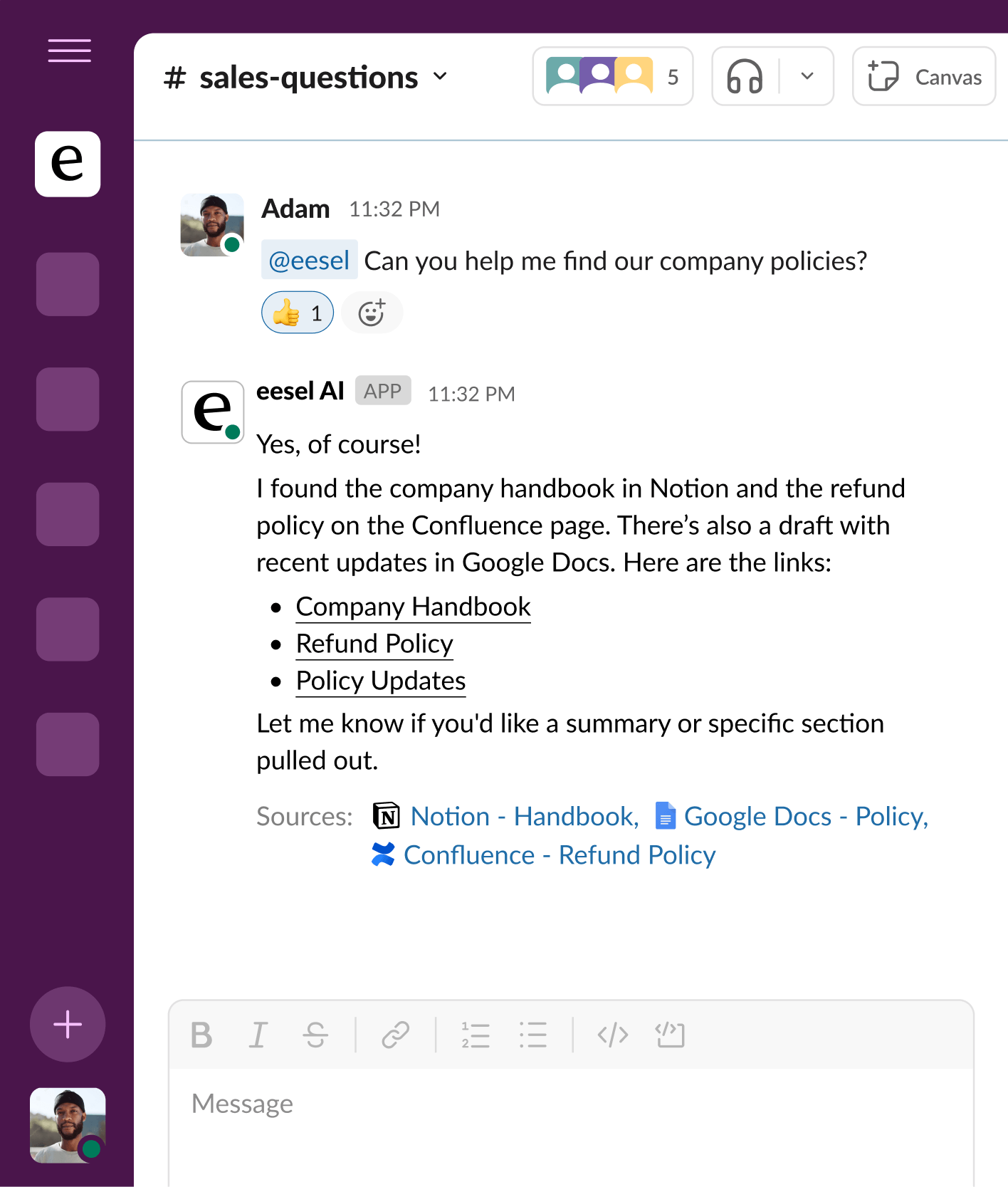Screen dimensions: 1008x1187
Task: Click the Google Docs source icon
Action: click(665, 816)
